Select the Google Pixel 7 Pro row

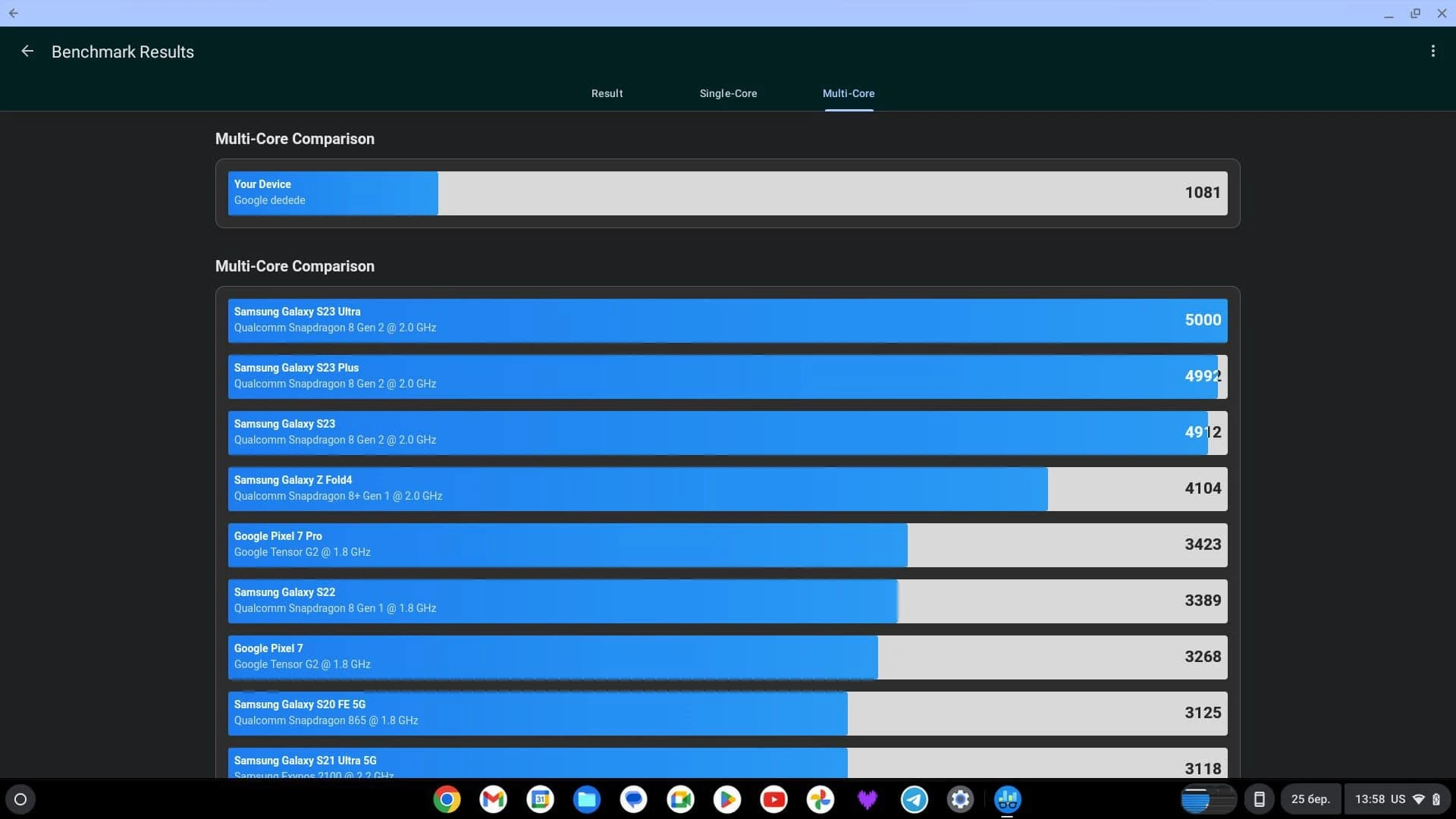[727, 545]
